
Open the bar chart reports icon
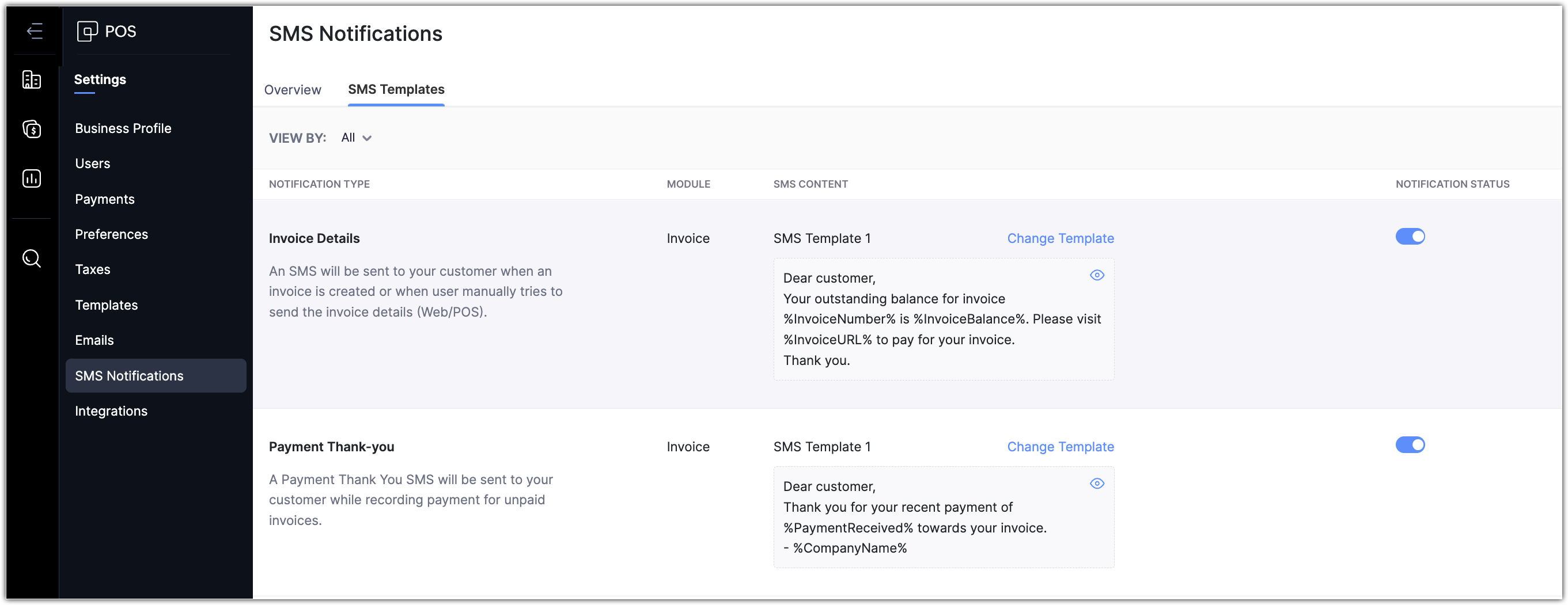(32, 178)
